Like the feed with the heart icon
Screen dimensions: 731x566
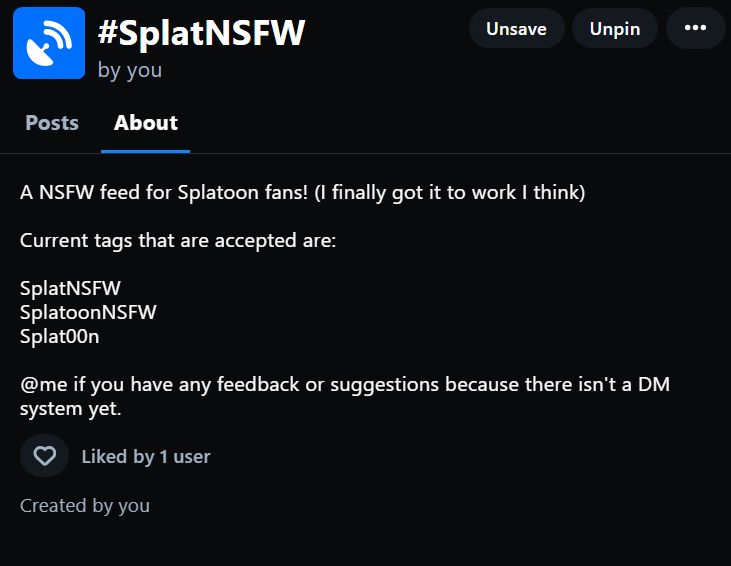[44, 456]
